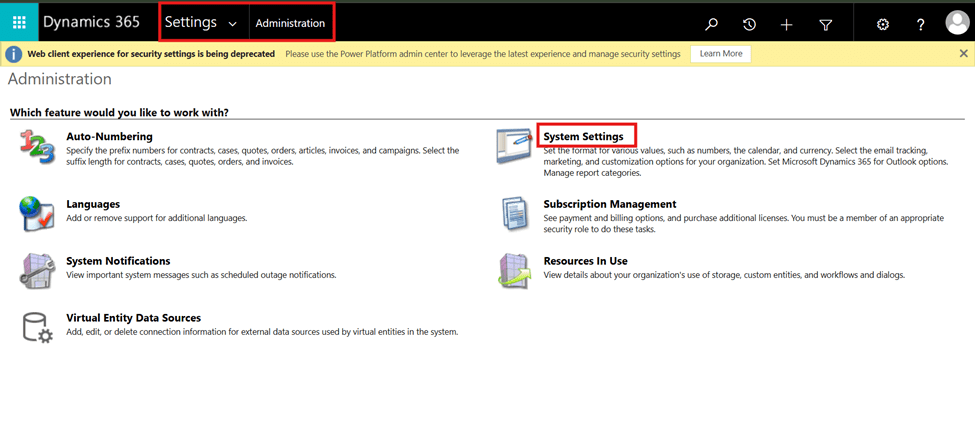Open the user profile avatar
This screenshot has width=975, height=444.
(x=957, y=24)
